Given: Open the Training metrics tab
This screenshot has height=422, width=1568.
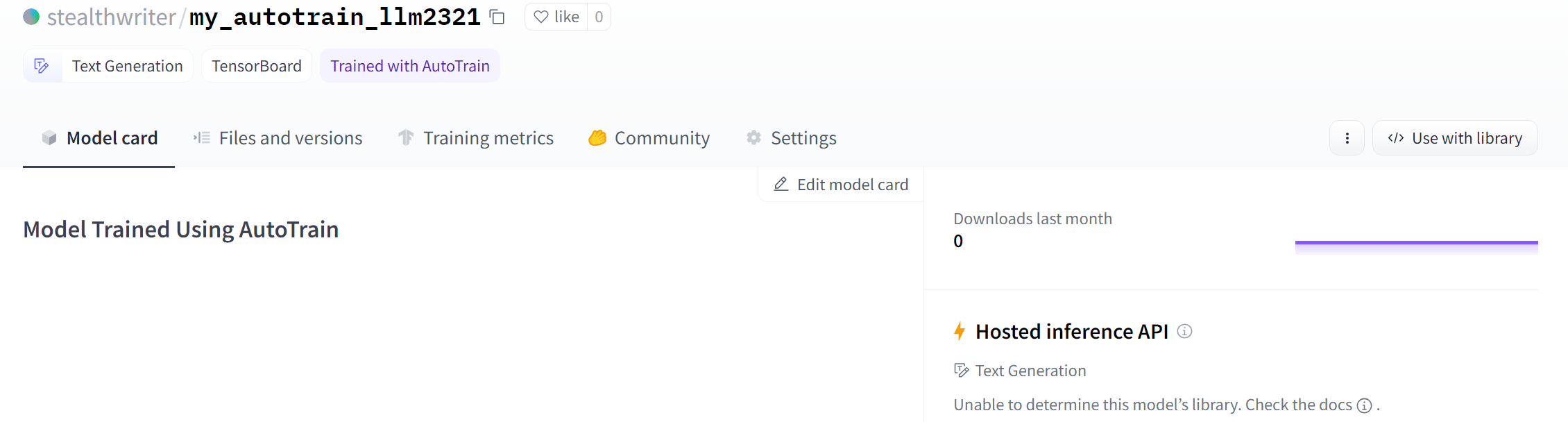Looking at the screenshot, I should [x=475, y=138].
